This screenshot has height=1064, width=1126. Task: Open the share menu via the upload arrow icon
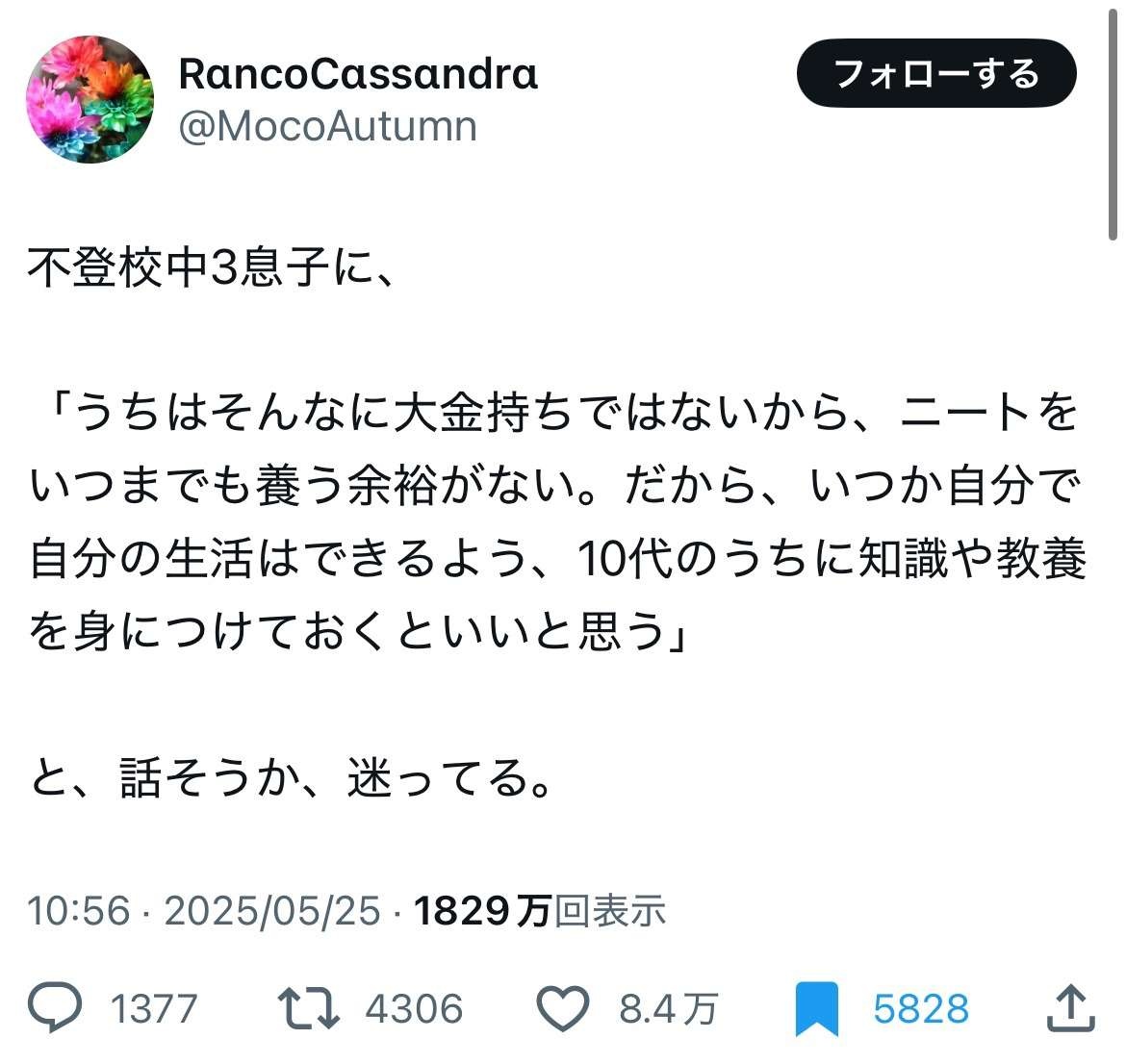(x=1069, y=1008)
